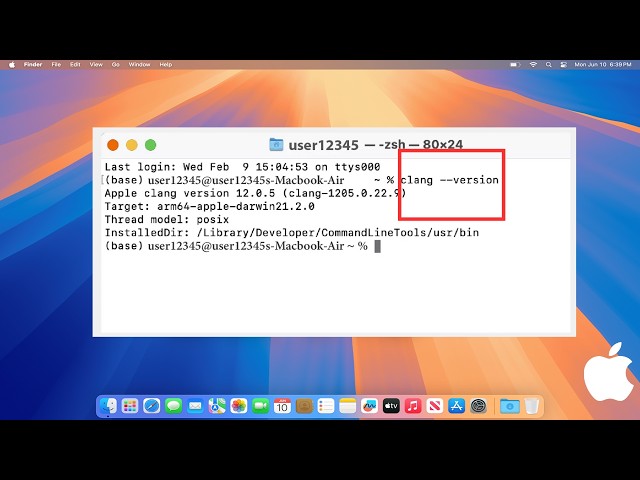Open the Trash in the Dock
The height and width of the screenshot is (480, 640).
[x=531, y=406]
